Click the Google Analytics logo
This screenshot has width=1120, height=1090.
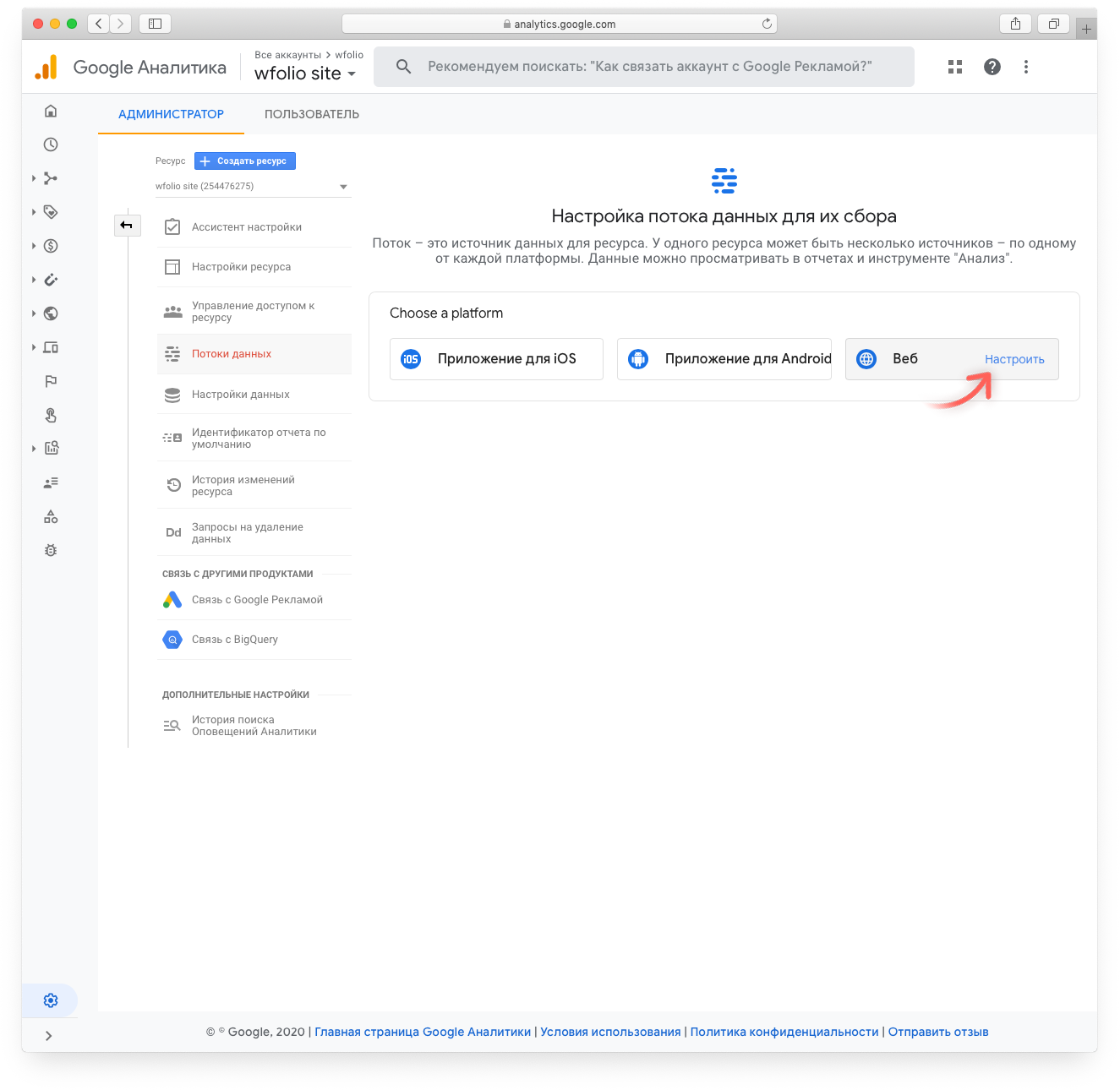[x=46, y=67]
